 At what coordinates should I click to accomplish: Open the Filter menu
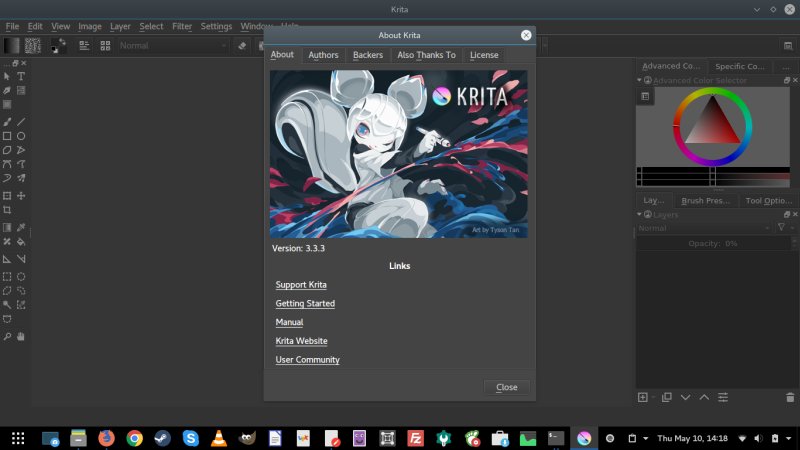pos(182,27)
